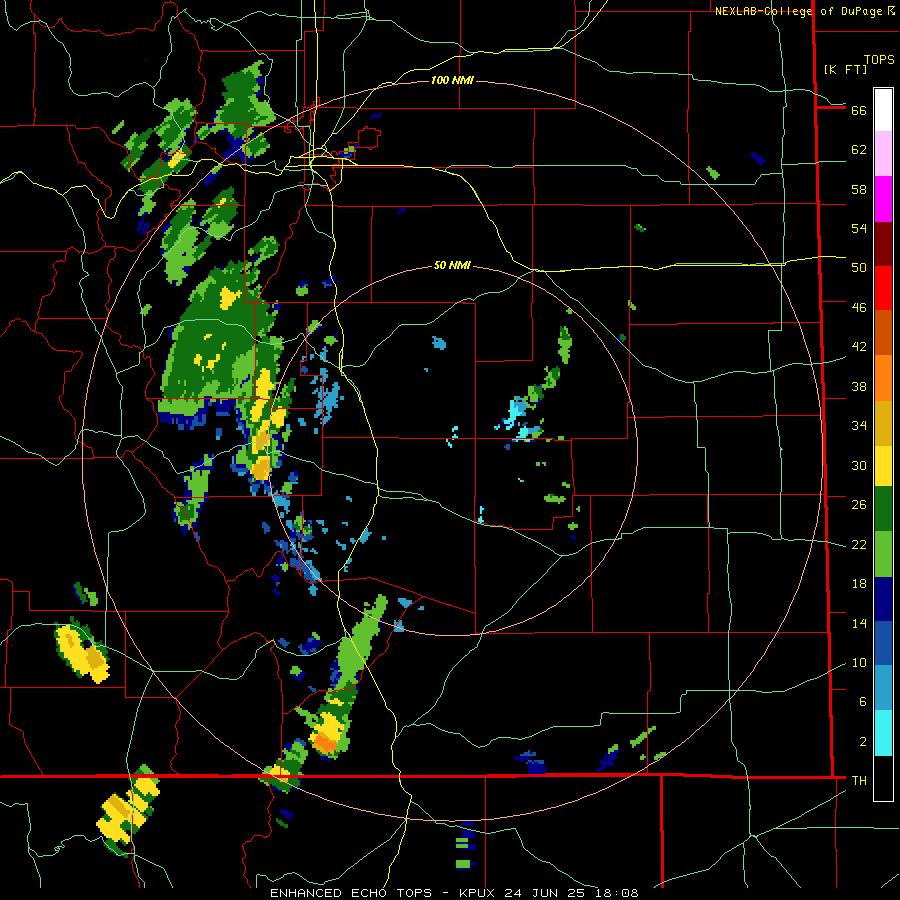Click the "10" scale value

[859, 663]
